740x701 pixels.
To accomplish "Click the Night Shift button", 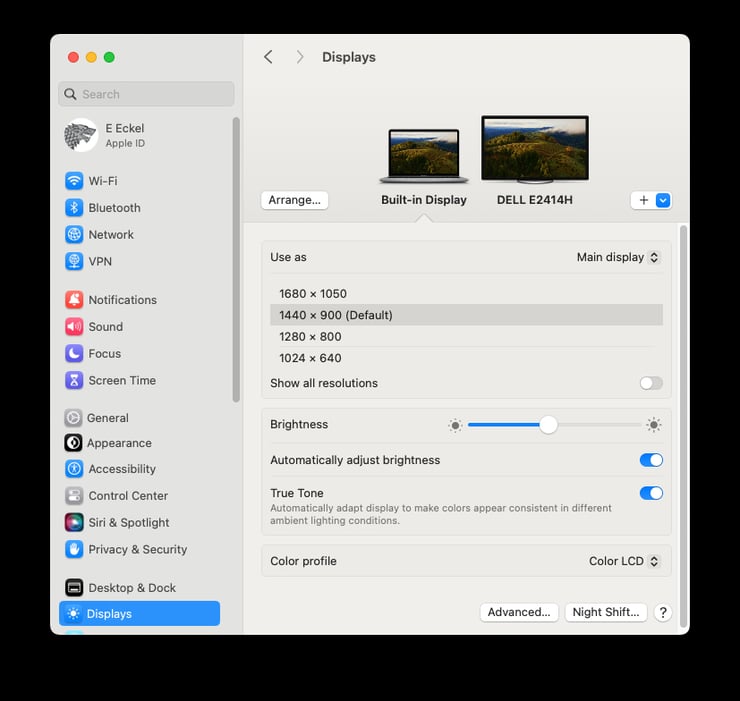I will click(605, 612).
